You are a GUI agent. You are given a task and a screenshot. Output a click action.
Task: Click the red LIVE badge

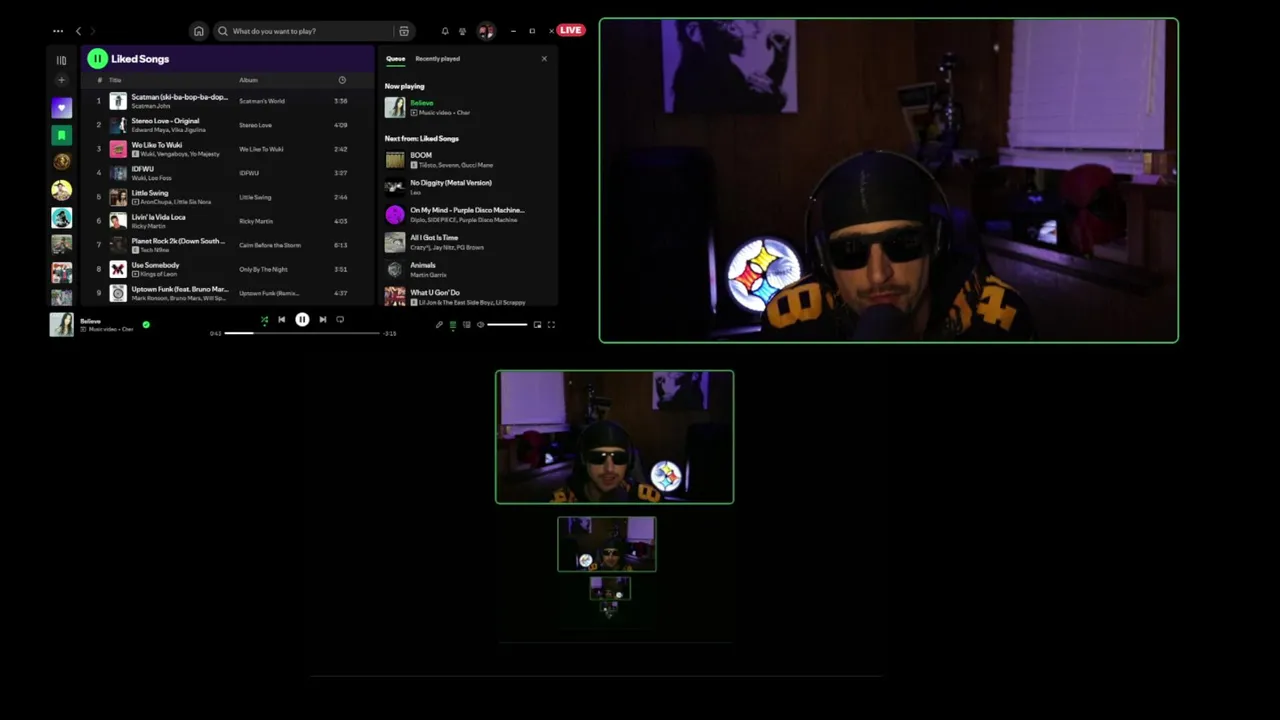coord(571,30)
